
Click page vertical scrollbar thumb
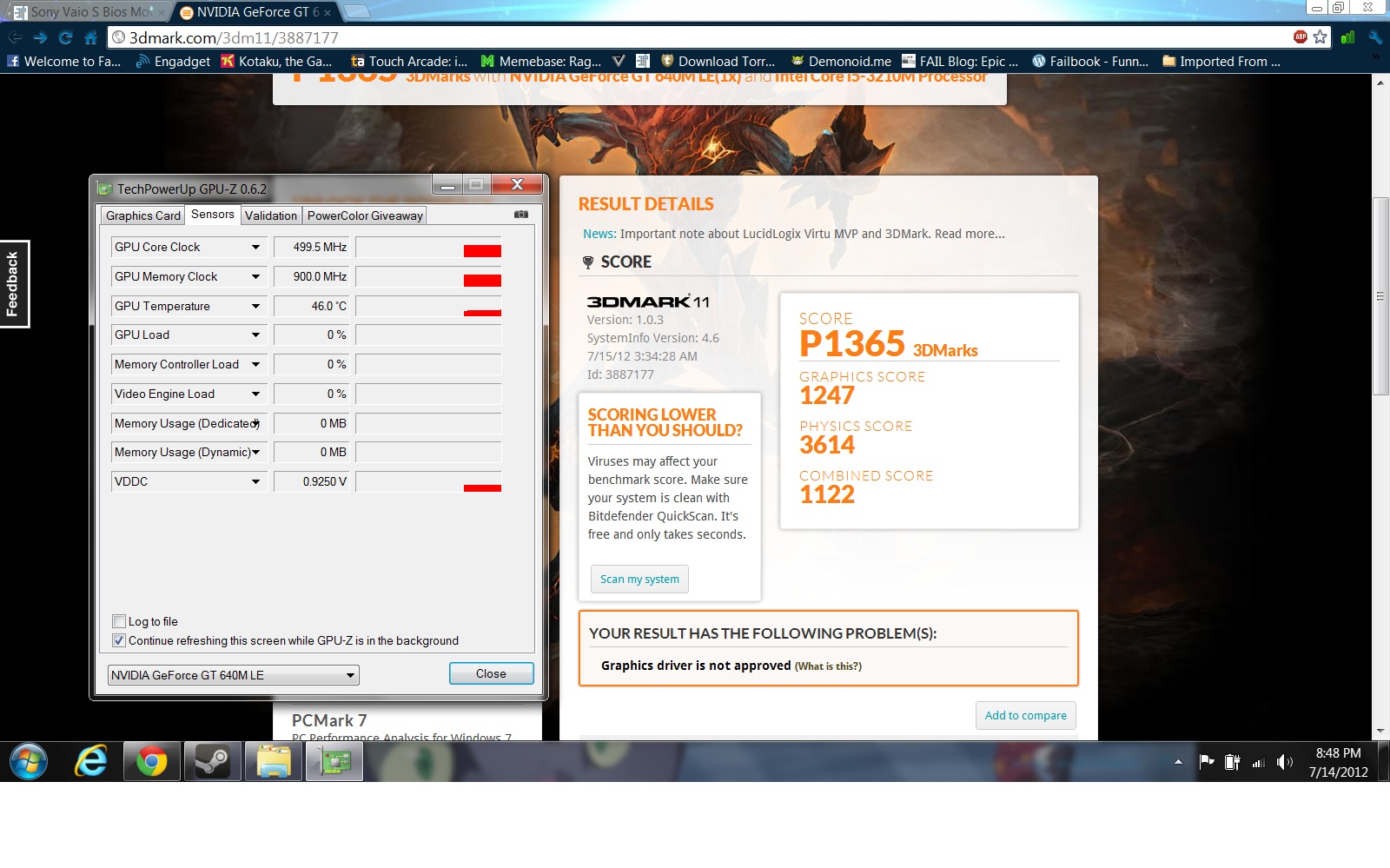pos(1380,296)
